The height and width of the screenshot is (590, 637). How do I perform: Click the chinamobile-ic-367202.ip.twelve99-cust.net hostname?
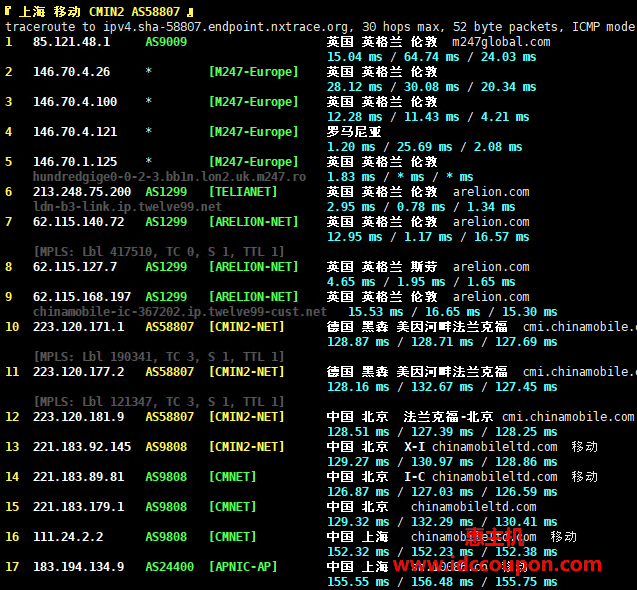click(x=180, y=312)
